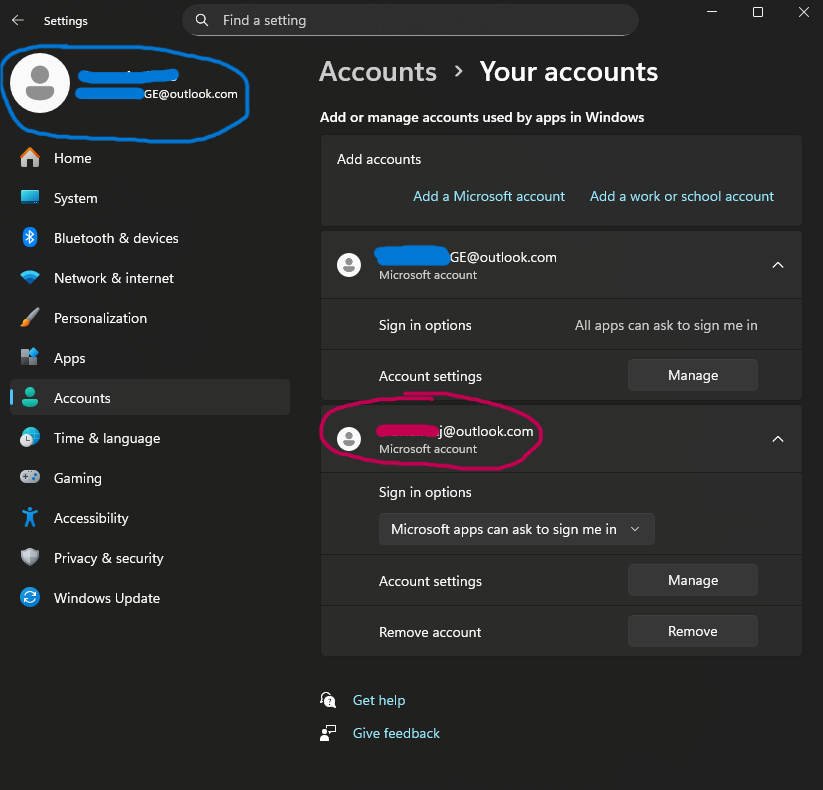
Task: Click the Get help link
Action: 379,700
